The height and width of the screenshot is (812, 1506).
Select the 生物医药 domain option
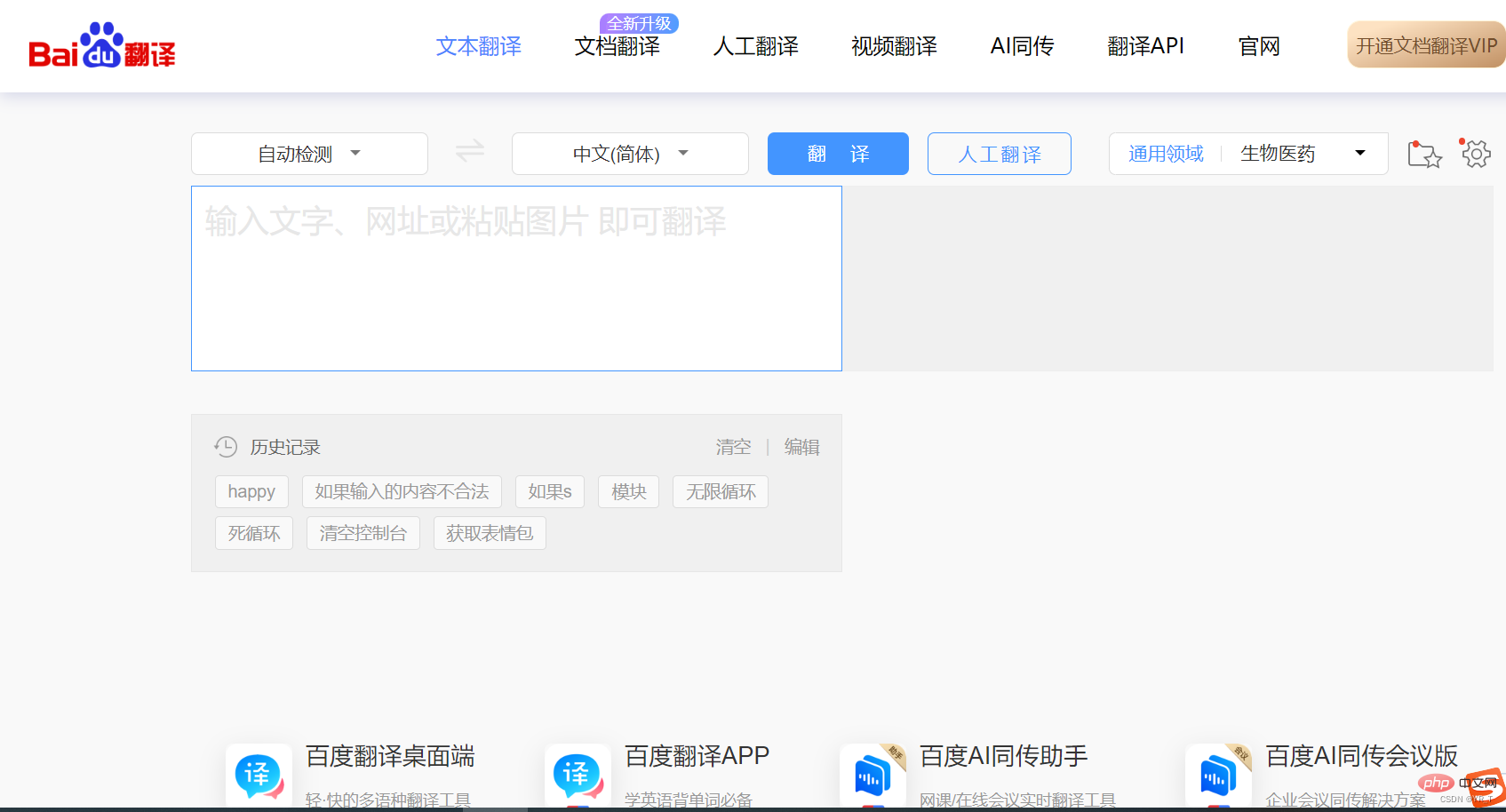[x=1277, y=154]
